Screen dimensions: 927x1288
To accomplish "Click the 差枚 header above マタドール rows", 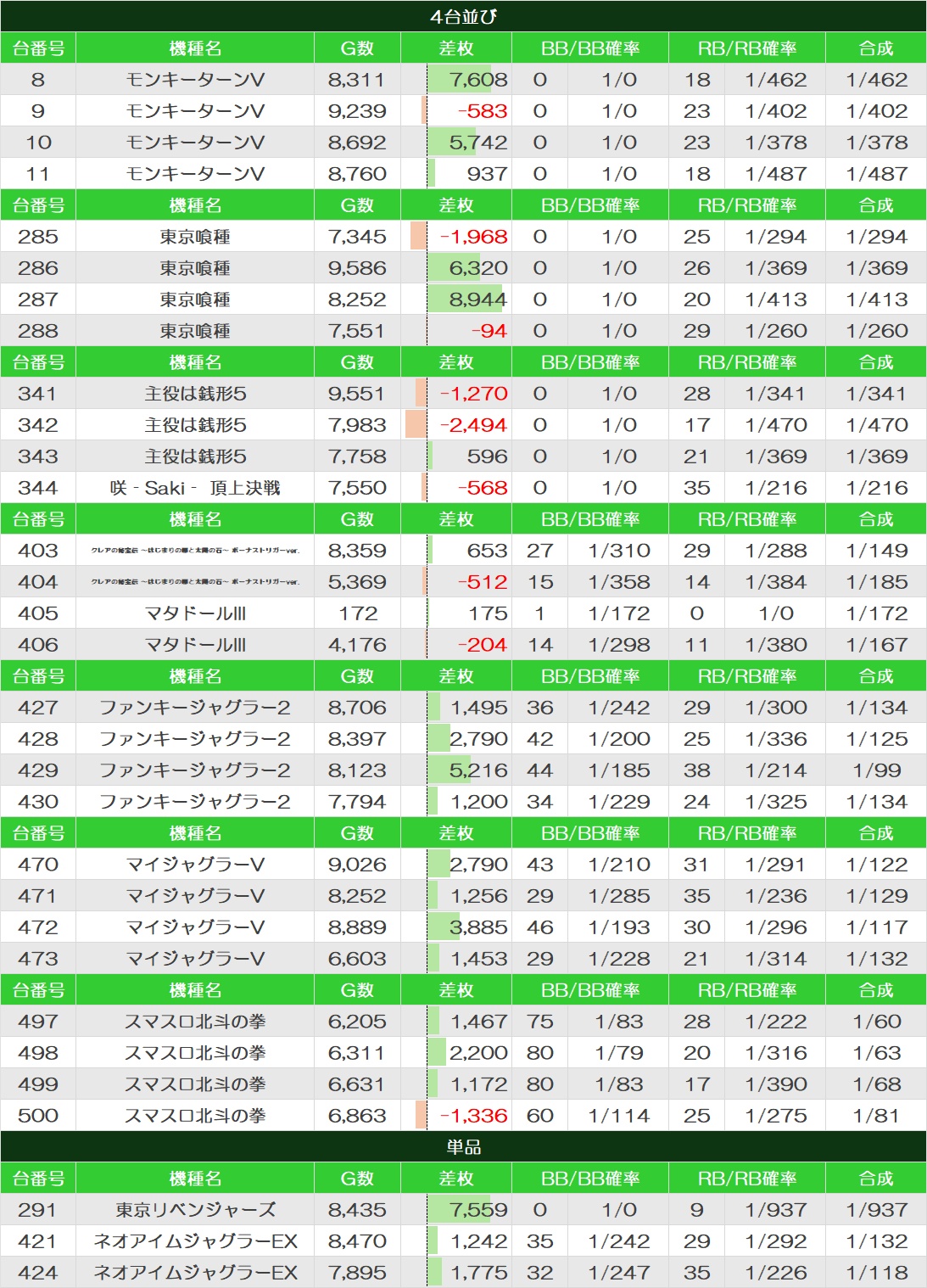I will [456, 519].
